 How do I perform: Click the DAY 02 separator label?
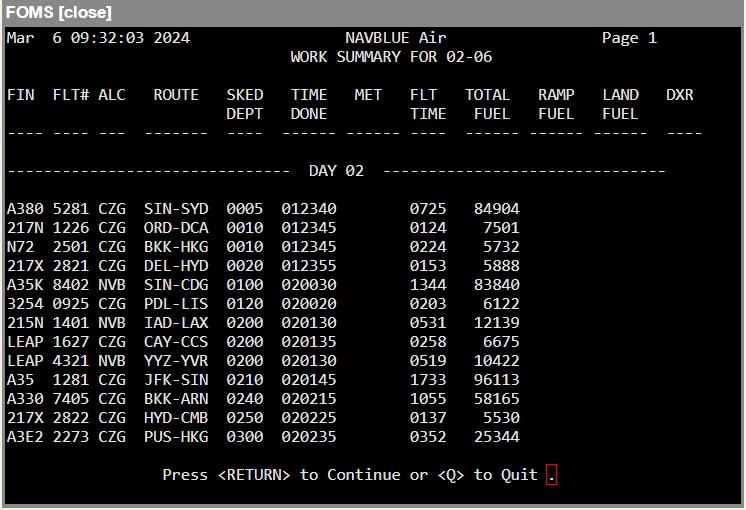[x=336, y=171]
